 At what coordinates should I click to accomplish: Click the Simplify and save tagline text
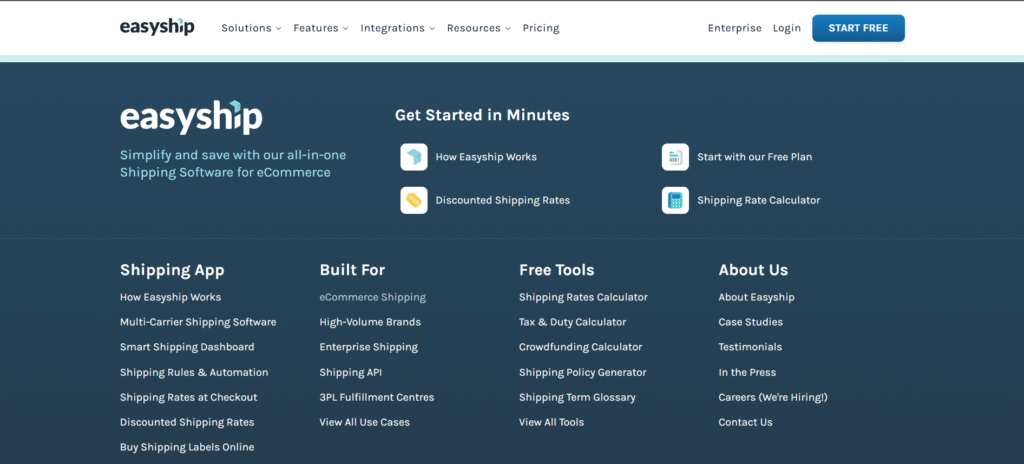pyautogui.click(x=233, y=164)
